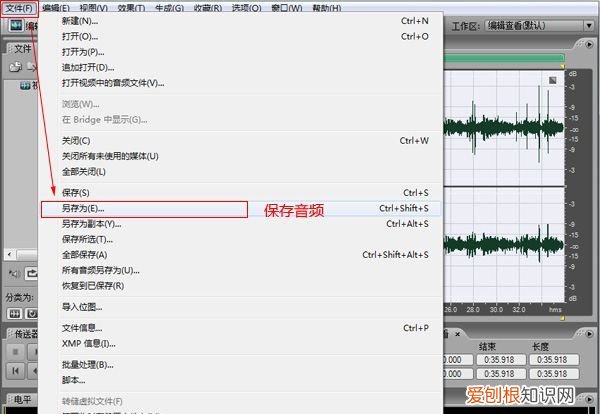Screen dimensions: 600x414
Task: Click the second row end time field 0:35.918
Action: pos(499,373)
